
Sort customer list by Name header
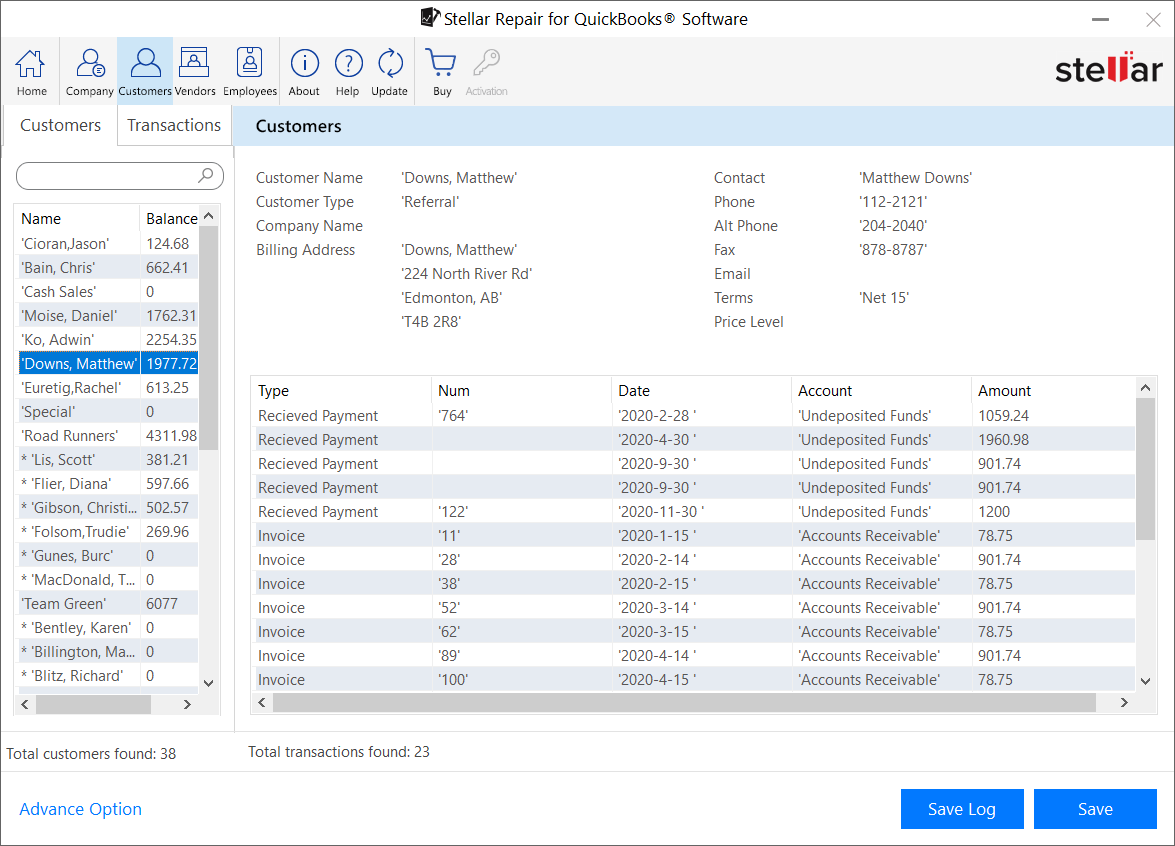pyautogui.click(x=79, y=219)
